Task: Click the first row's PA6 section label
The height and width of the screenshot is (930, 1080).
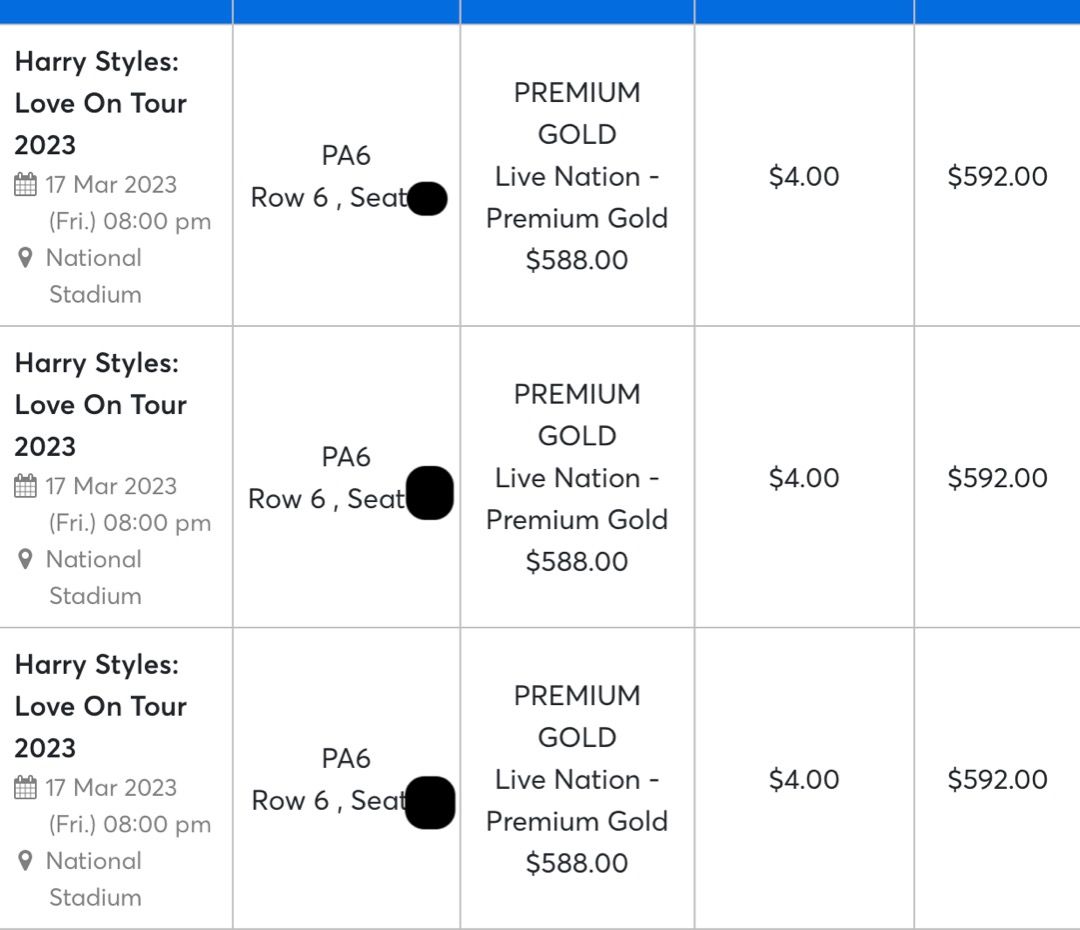Action: 346,156
